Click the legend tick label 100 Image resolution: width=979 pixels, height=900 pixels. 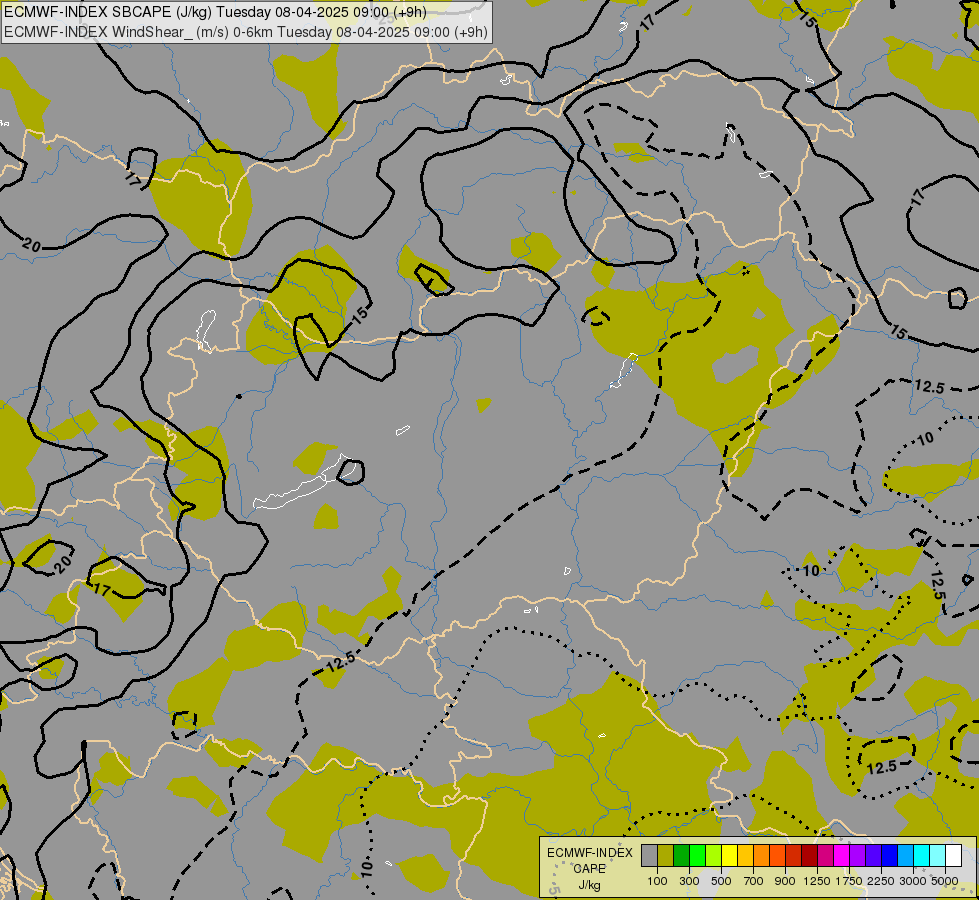[x=657, y=881]
